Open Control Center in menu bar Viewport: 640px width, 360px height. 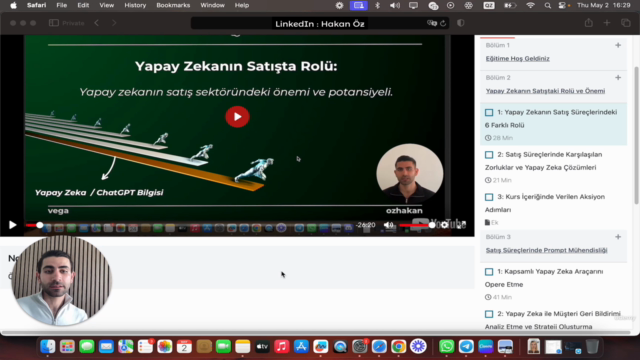coord(562,5)
